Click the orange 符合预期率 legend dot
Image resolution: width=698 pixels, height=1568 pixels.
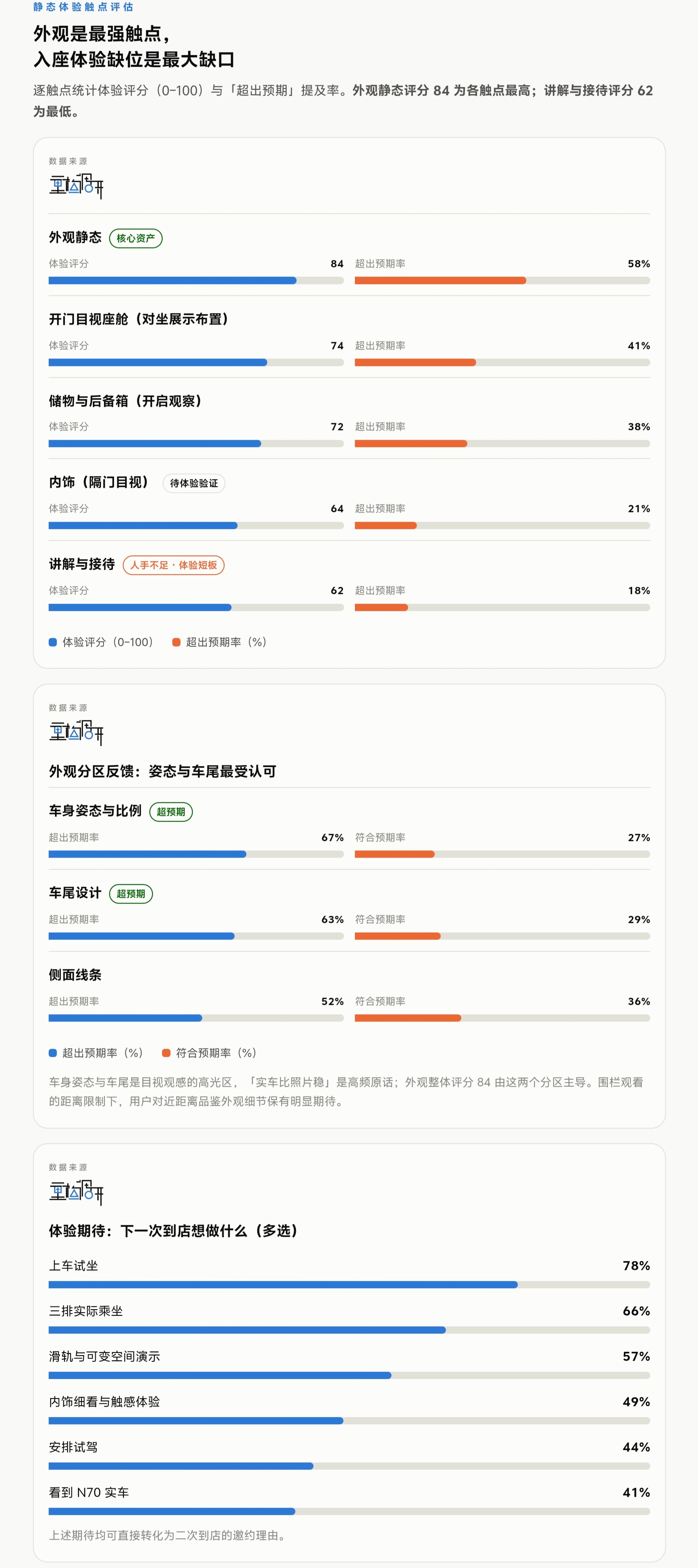pos(166,1053)
